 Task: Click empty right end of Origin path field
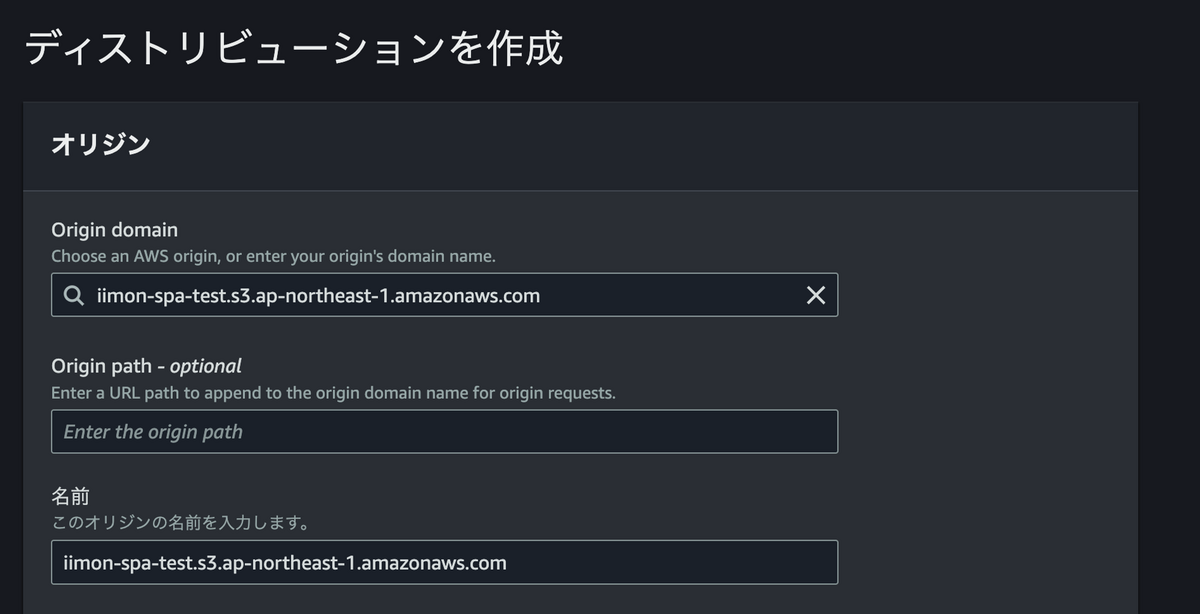tap(780, 432)
